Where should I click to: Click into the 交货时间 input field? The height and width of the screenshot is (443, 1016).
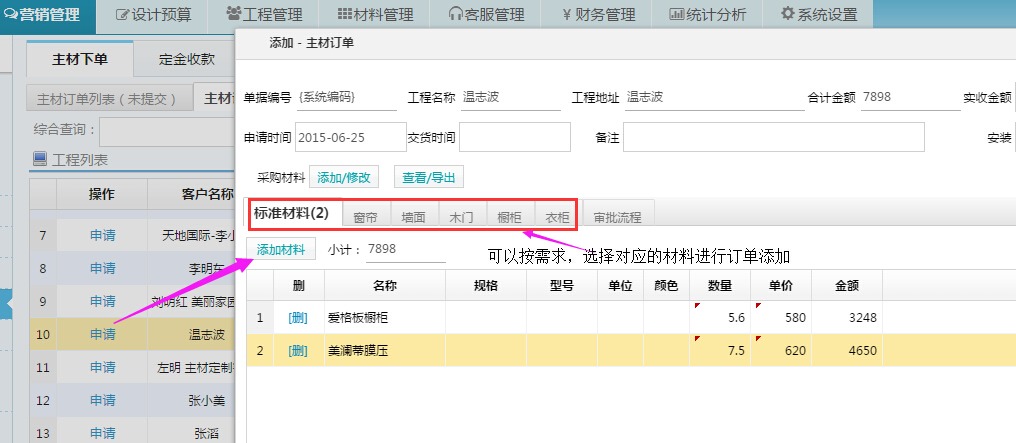[514, 137]
